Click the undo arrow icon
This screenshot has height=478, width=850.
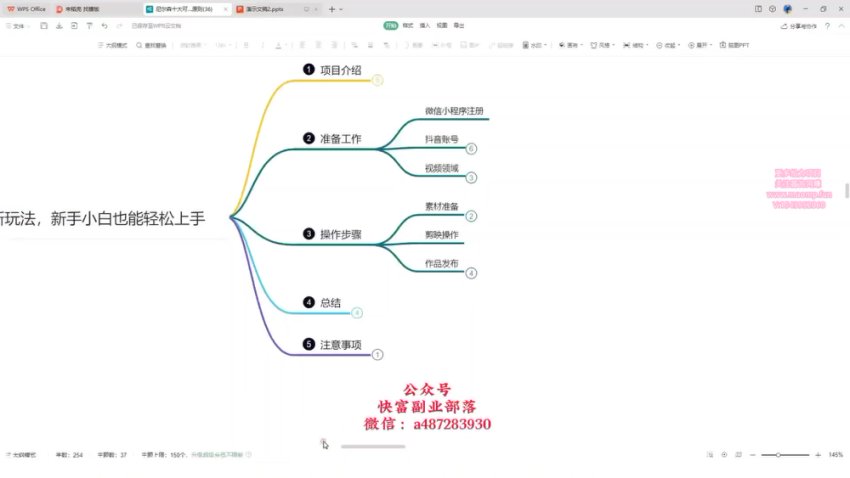click(x=106, y=26)
